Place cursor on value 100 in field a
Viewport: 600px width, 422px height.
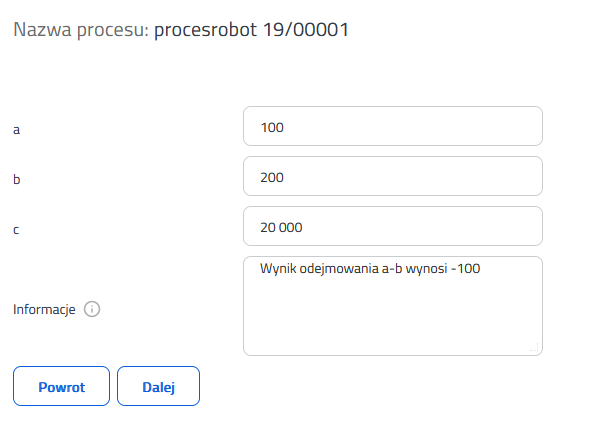(272, 127)
